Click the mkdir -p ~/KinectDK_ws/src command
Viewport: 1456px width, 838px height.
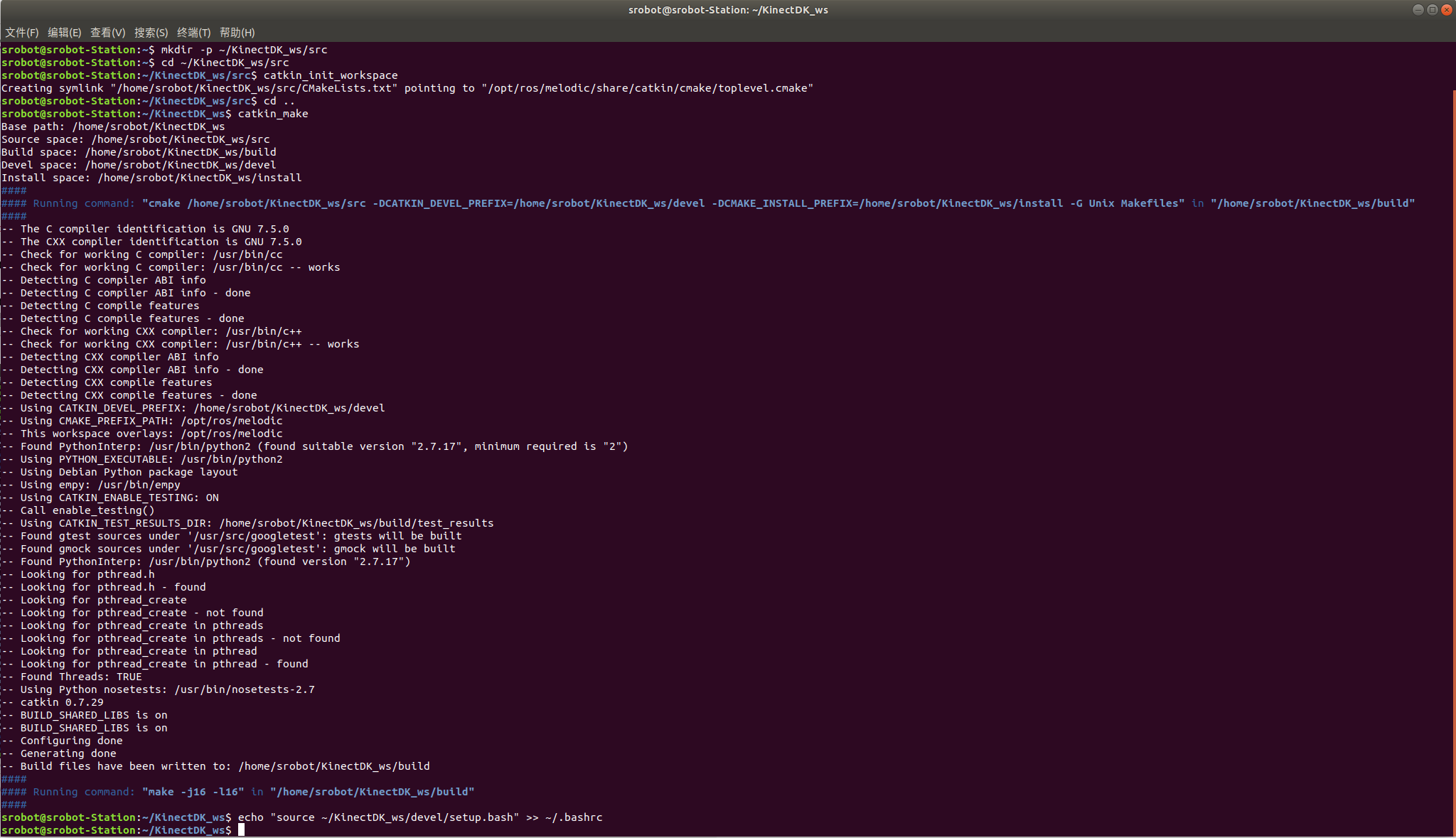(x=244, y=50)
